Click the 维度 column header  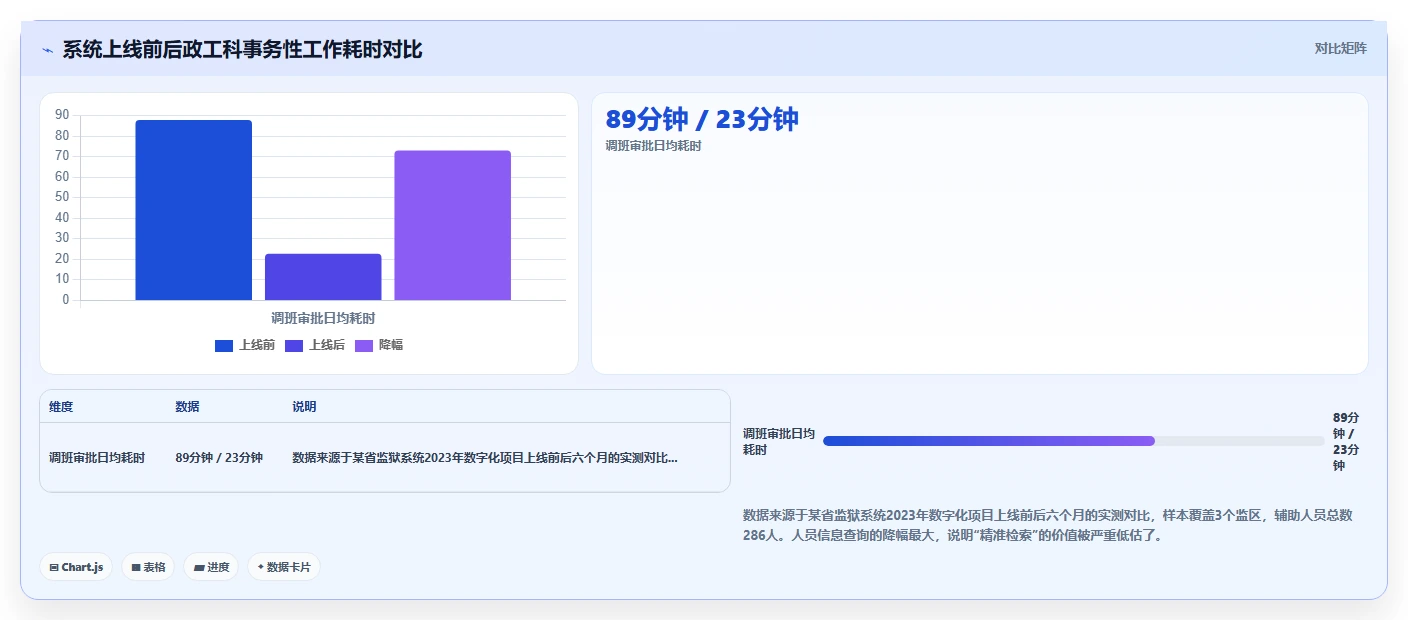coord(61,407)
